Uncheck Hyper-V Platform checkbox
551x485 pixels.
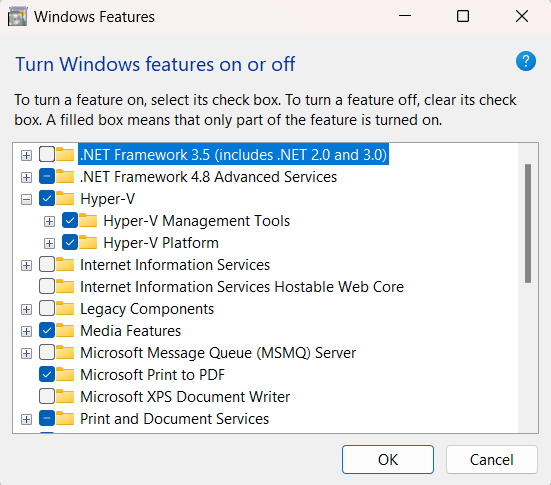[70, 242]
